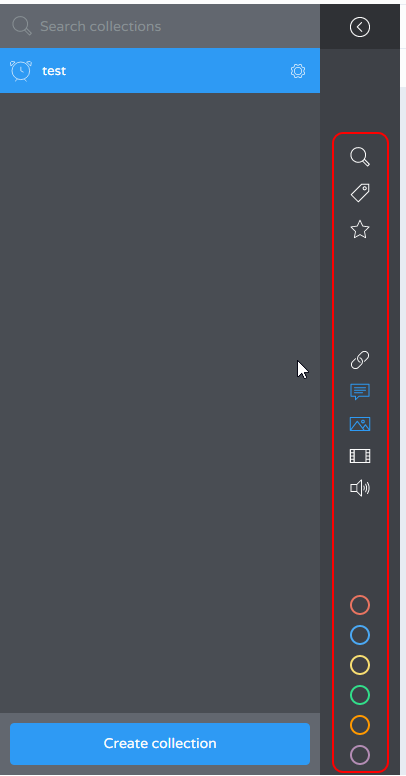Filter by links using chain icon
Viewport: 406px width, 776px height.
[x=360, y=360]
